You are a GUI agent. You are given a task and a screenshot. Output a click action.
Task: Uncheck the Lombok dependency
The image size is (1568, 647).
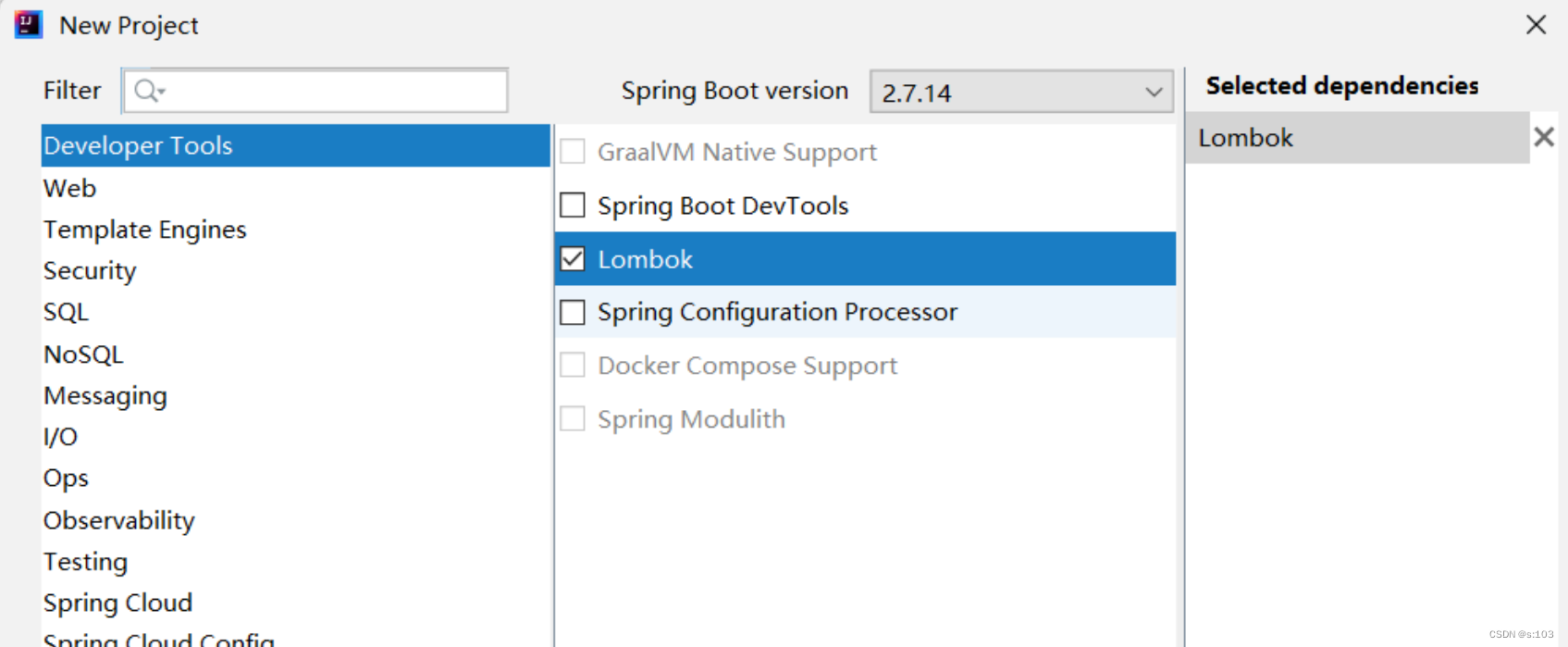[x=573, y=258]
